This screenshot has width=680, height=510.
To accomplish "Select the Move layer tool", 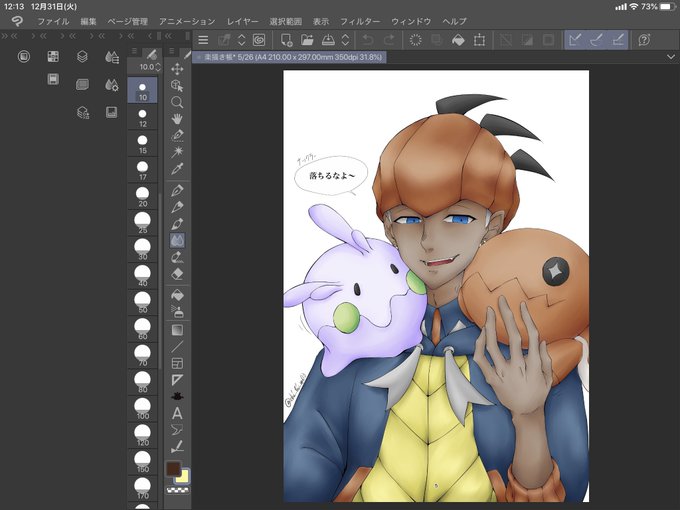I will pos(177,69).
